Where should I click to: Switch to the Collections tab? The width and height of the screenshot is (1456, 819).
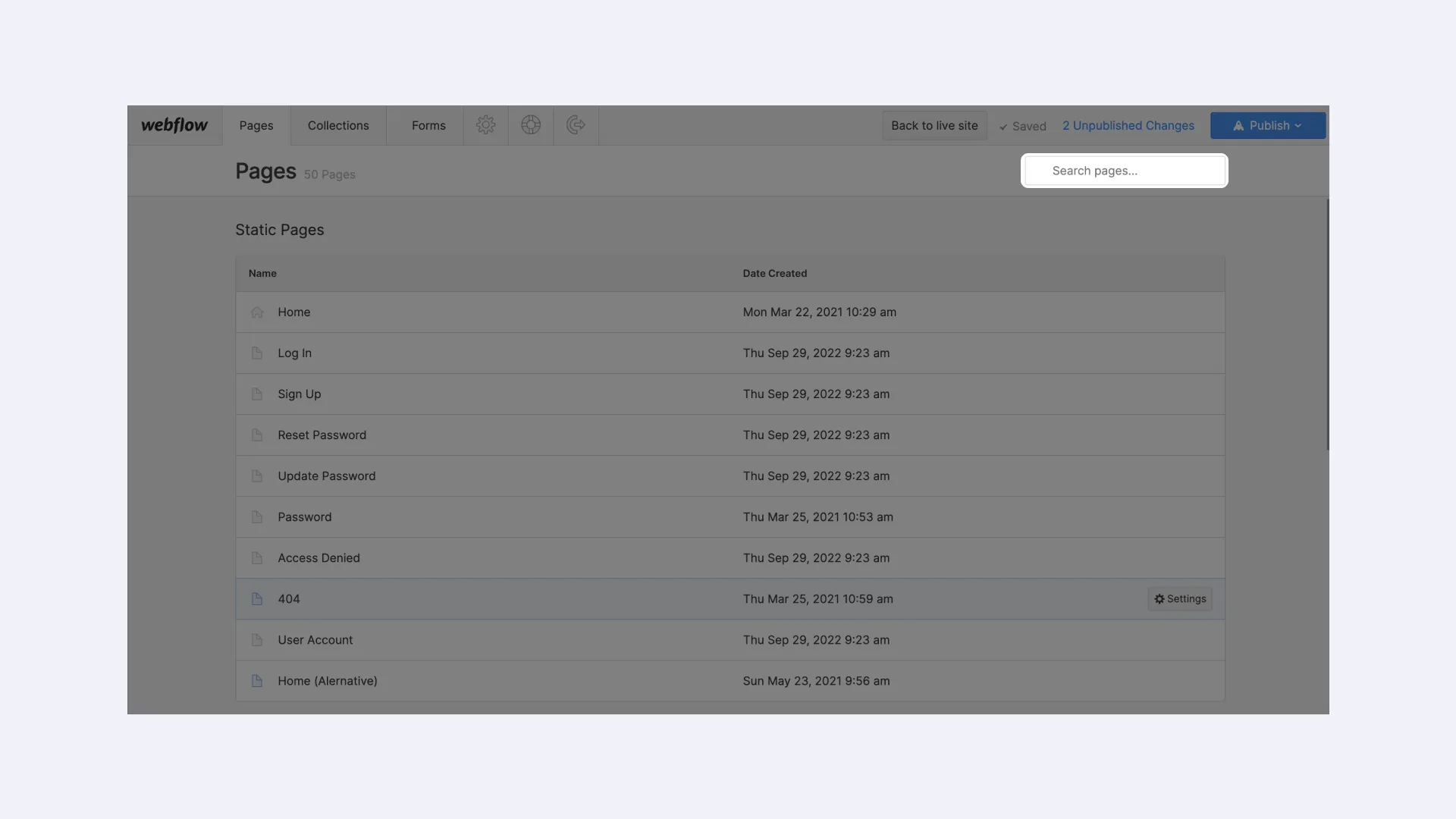pyautogui.click(x=338, y=126)
